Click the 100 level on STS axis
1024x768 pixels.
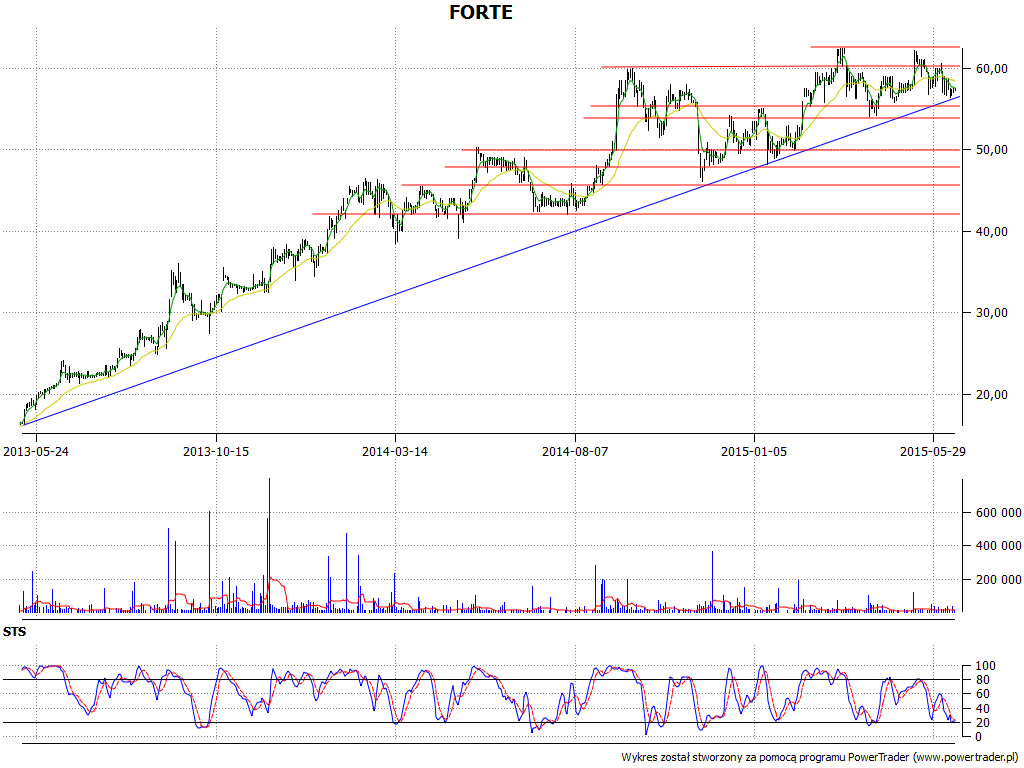point(985,666)
